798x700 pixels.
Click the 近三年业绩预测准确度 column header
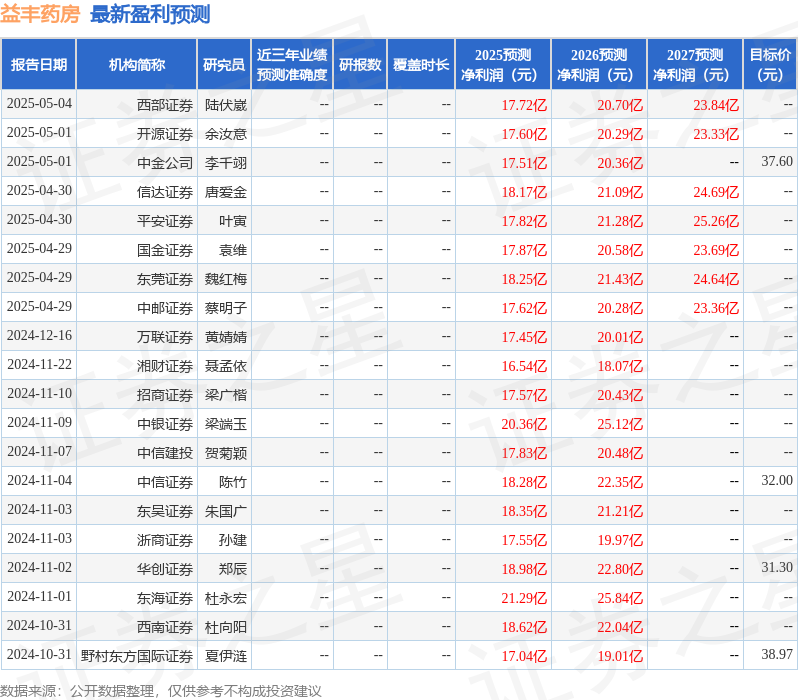[x=292, y=65]
